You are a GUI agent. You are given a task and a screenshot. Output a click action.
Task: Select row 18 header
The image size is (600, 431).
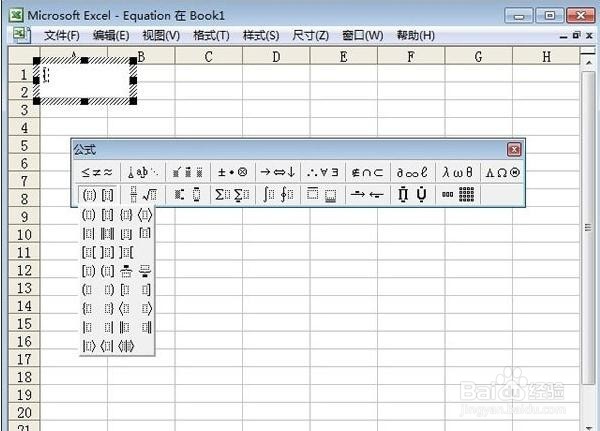pos(24,377)
